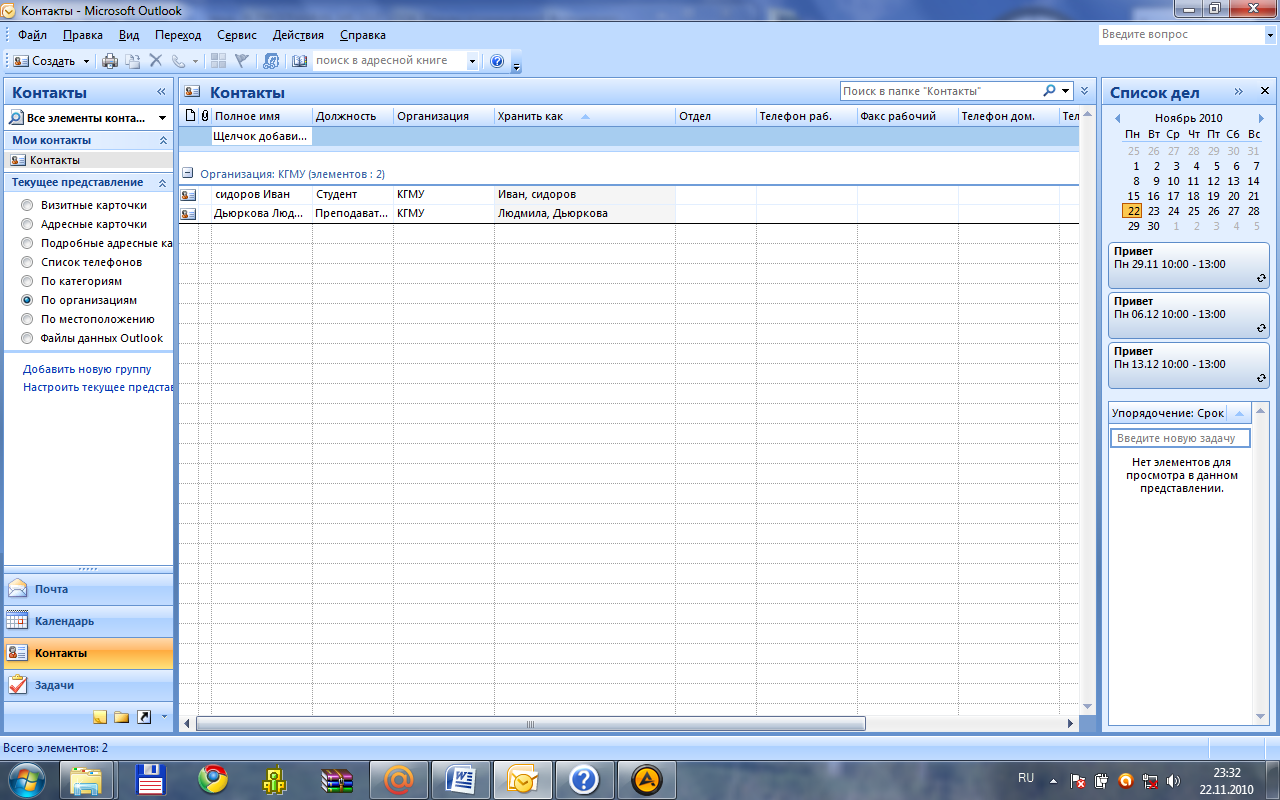Minimize the Список дел pane with chevrons

click(x=1239, y=91)
